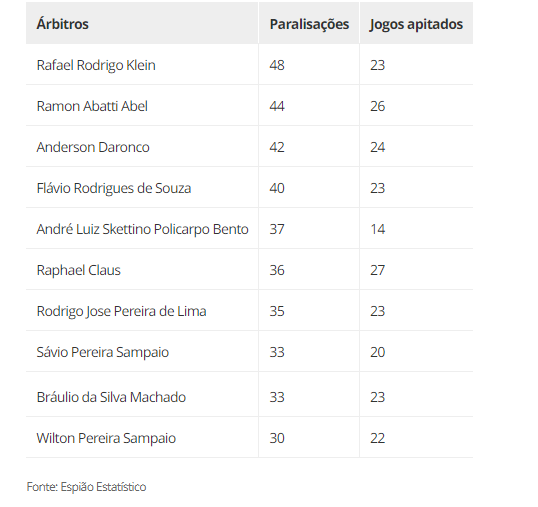Select Bráulio da Silva Machado row
Image resolution: width=538 pixels, height=507 pixels.
pos(249,395)
